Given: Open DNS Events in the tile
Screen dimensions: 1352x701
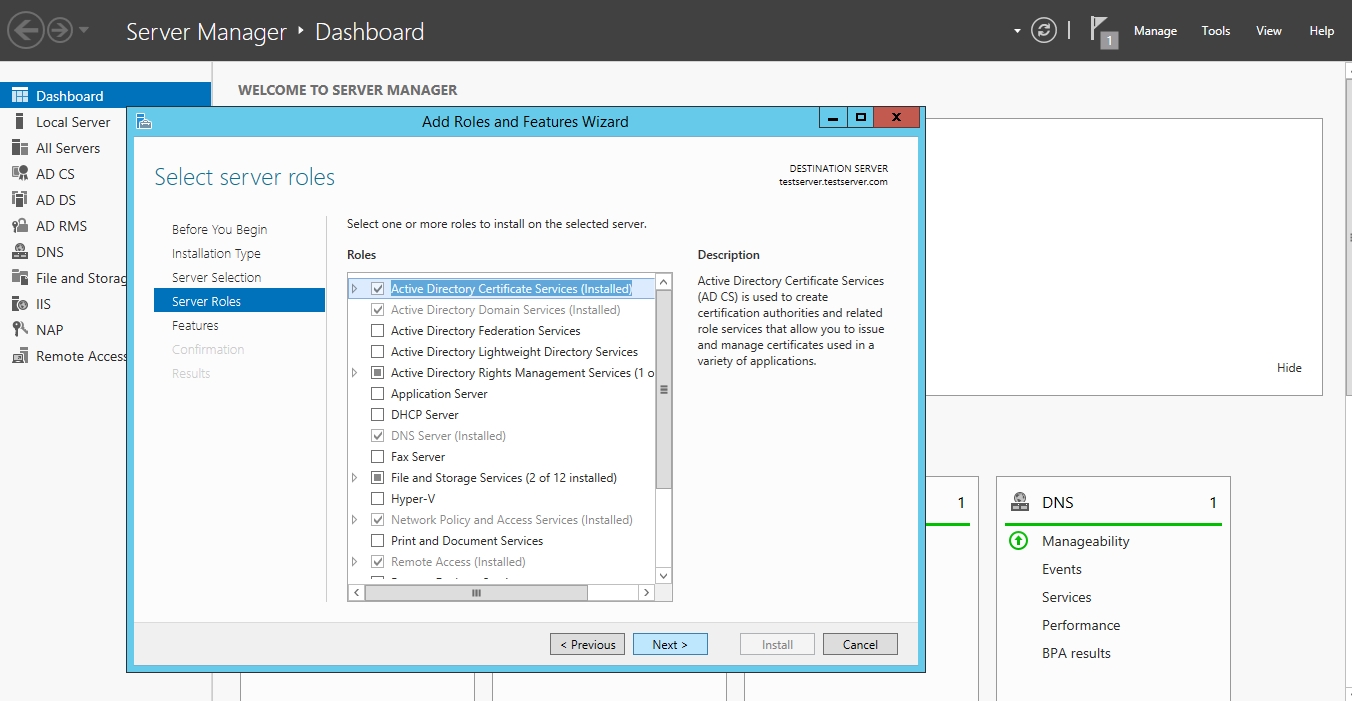Looking at the screenshot, I should coord(1062,569).
